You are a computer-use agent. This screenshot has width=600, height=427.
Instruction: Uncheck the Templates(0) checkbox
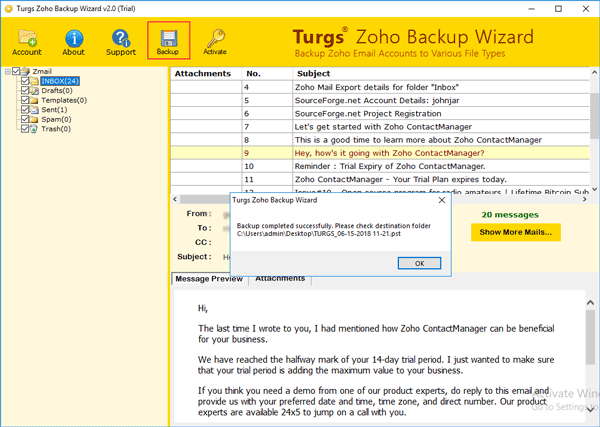(x=25, y=100)
